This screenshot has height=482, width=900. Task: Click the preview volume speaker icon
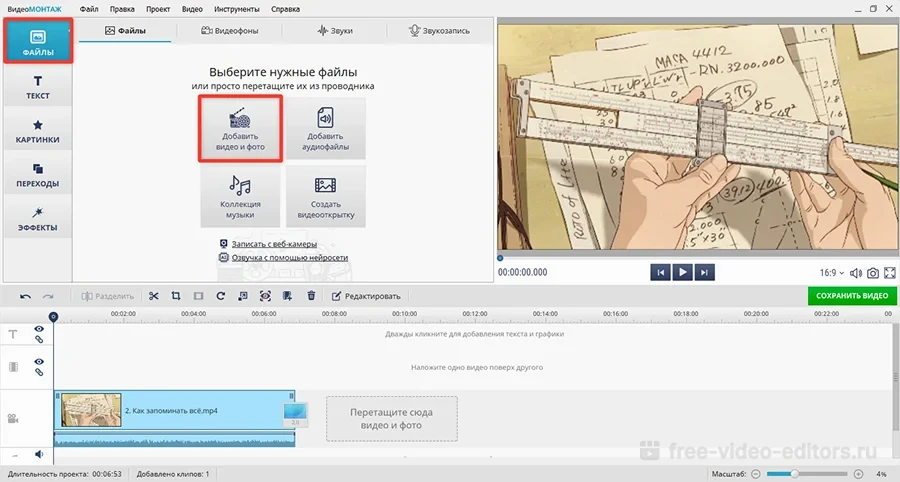pyautogui.click(x=857, y=272)
